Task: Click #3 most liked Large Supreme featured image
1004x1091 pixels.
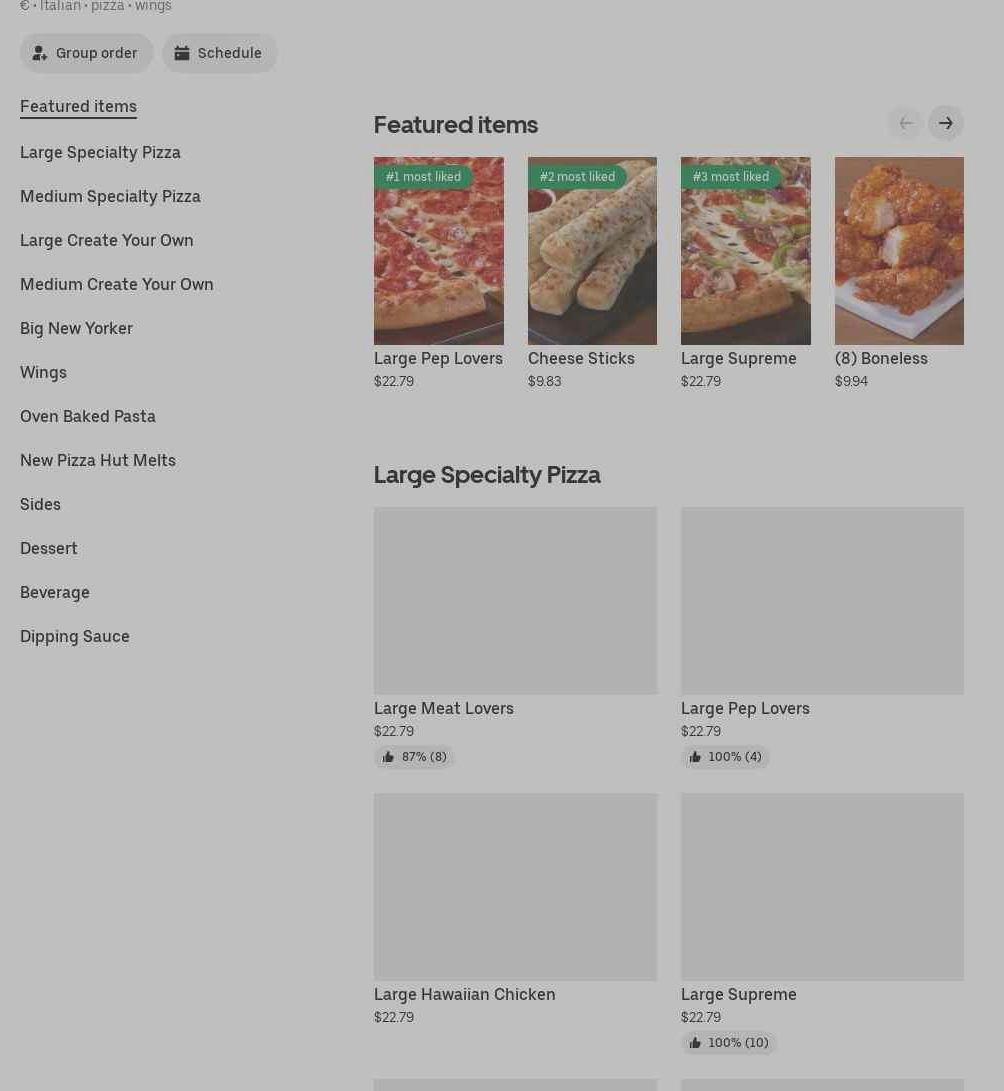Action: [x=745, y=251]
